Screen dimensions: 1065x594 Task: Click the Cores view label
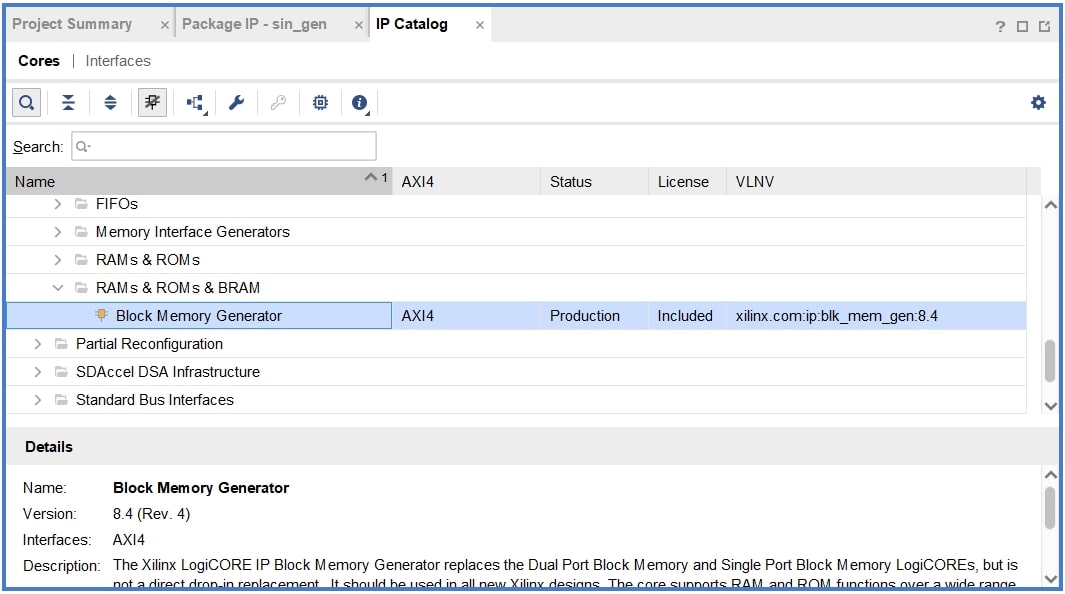(x=38, y=60)
